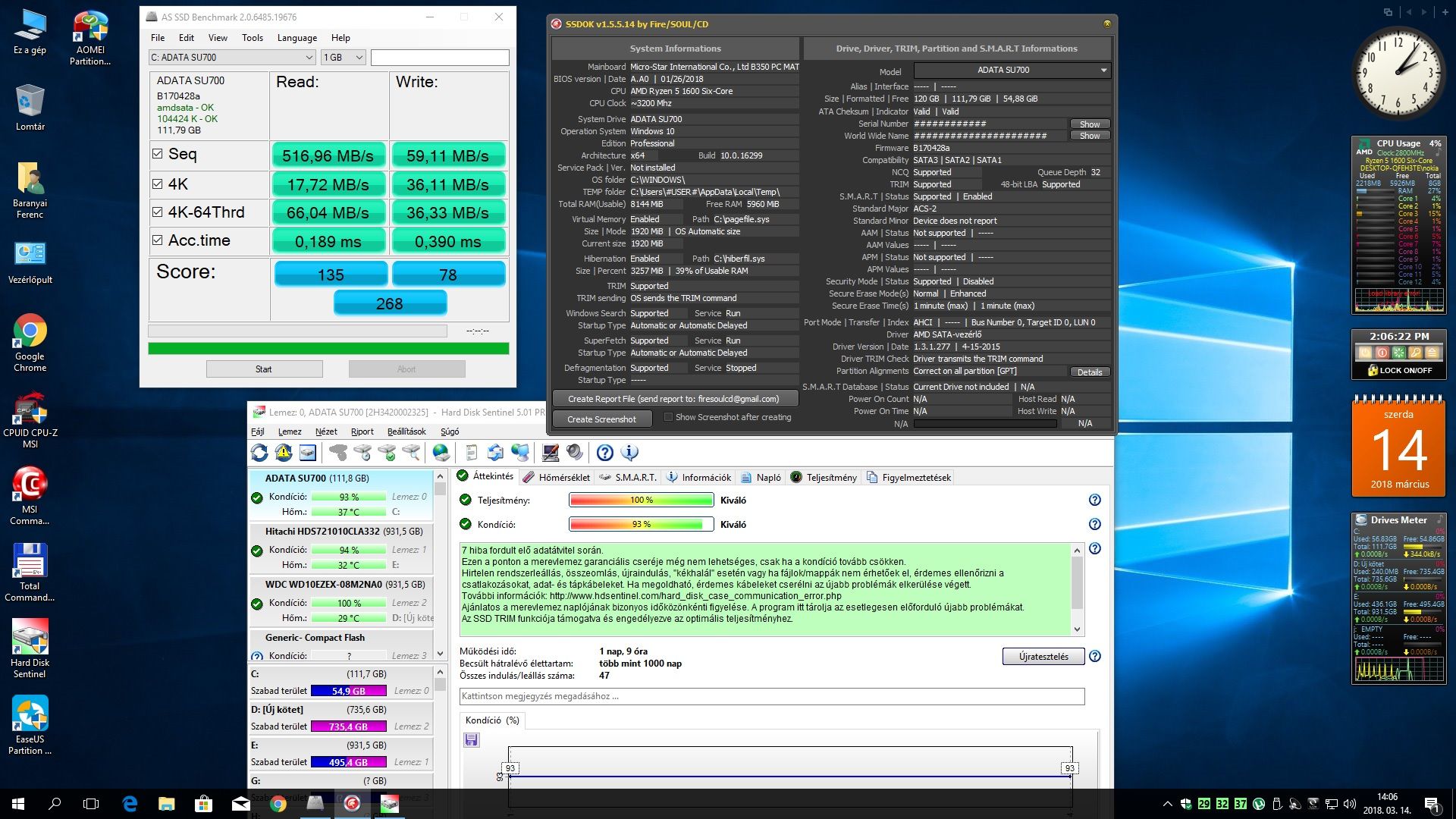This screenshot has width=1456, height=819.
Task: Open the 1 GB test size dropdown
Action: pyautogui.click(x=344, y=57)
